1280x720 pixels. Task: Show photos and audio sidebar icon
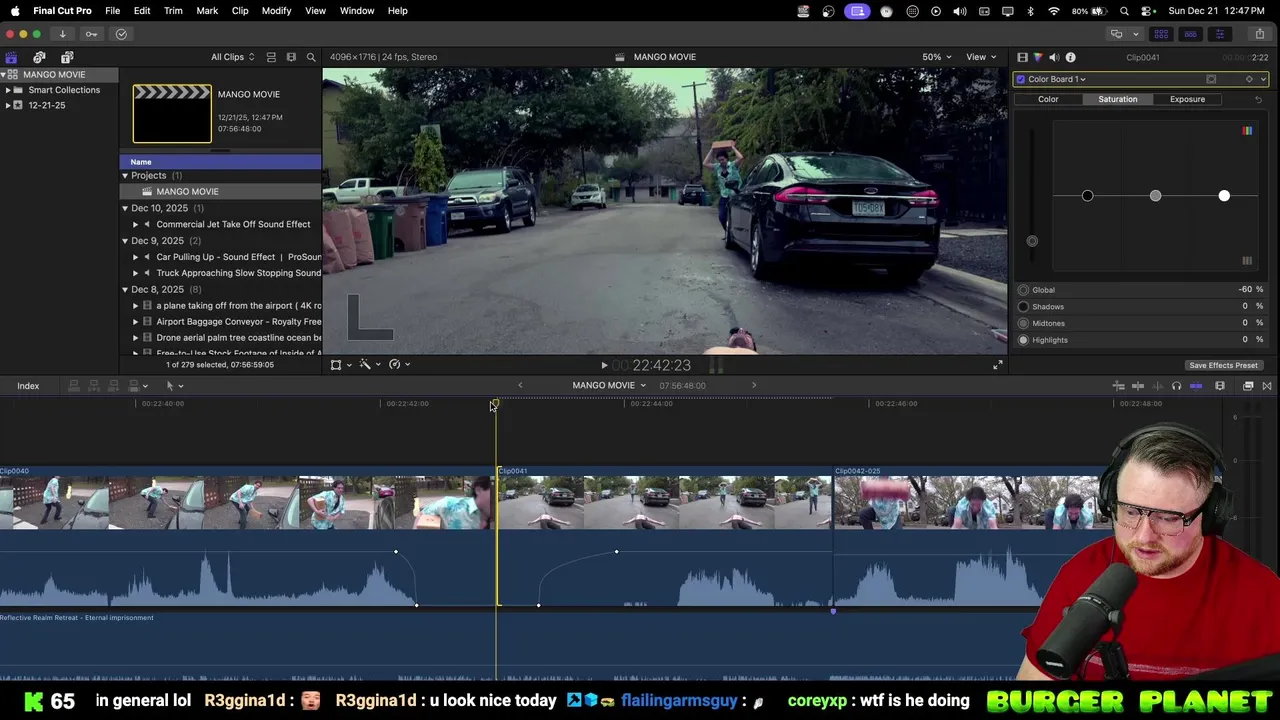pos(39,57)
